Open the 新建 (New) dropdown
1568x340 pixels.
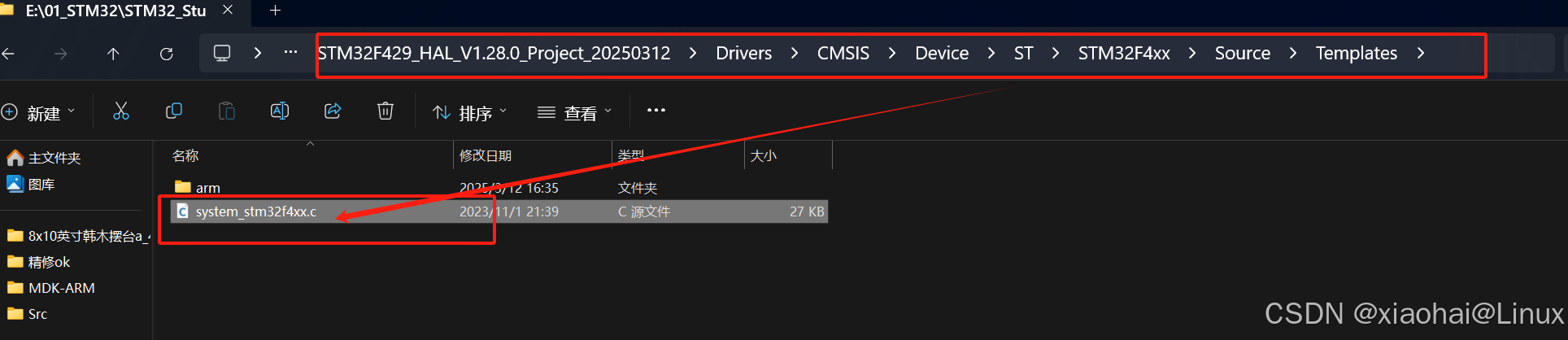tap(38, 112)
